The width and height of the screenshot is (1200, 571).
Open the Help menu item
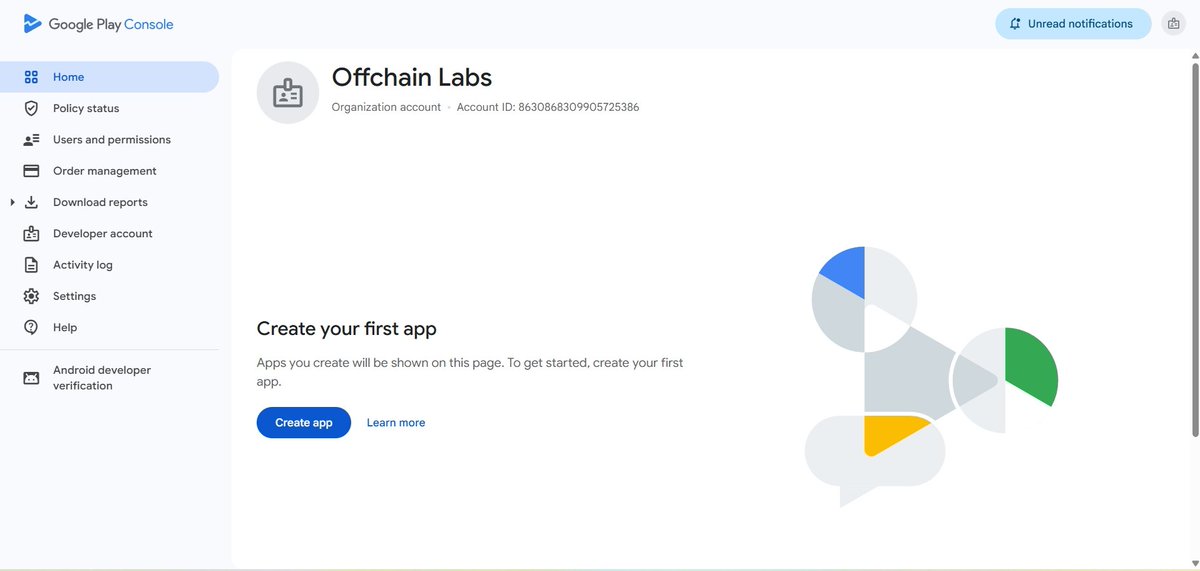point(109,327)
